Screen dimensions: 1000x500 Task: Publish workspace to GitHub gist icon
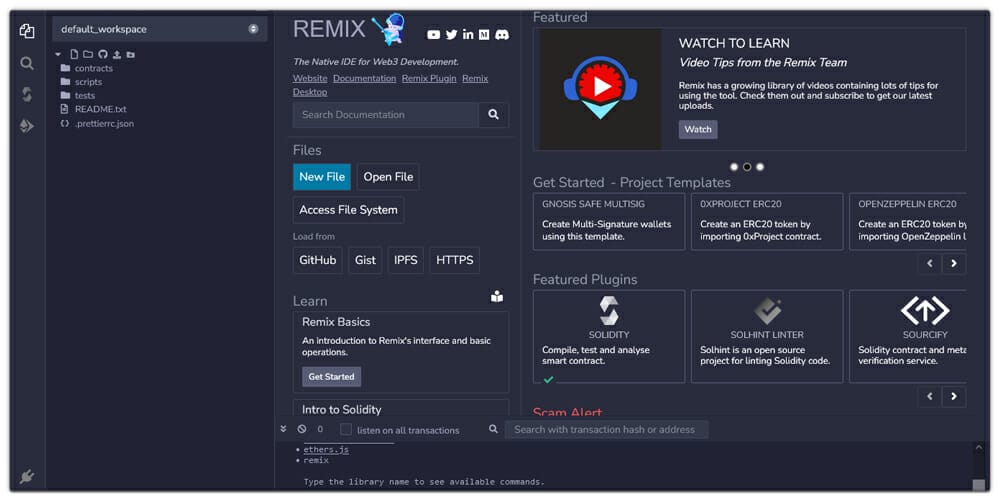coord(103,55)
